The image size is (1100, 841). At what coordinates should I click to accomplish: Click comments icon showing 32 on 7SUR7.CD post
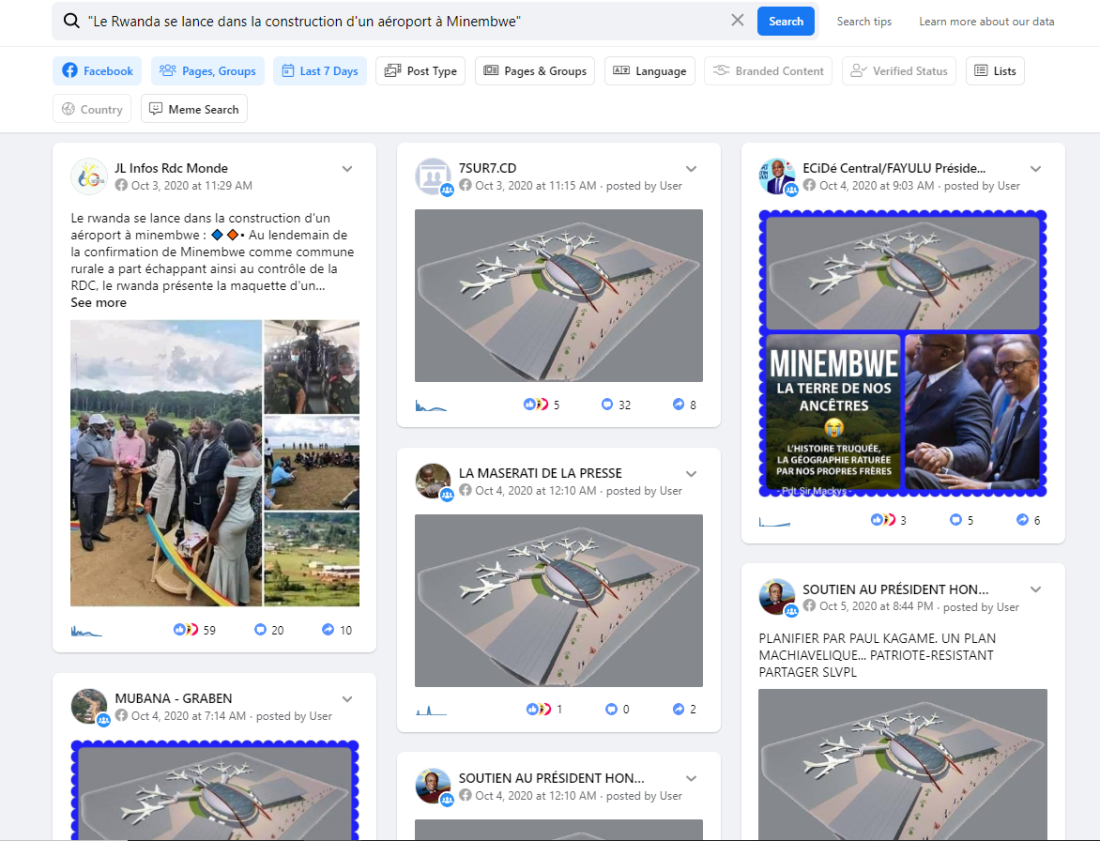[608, 405]
